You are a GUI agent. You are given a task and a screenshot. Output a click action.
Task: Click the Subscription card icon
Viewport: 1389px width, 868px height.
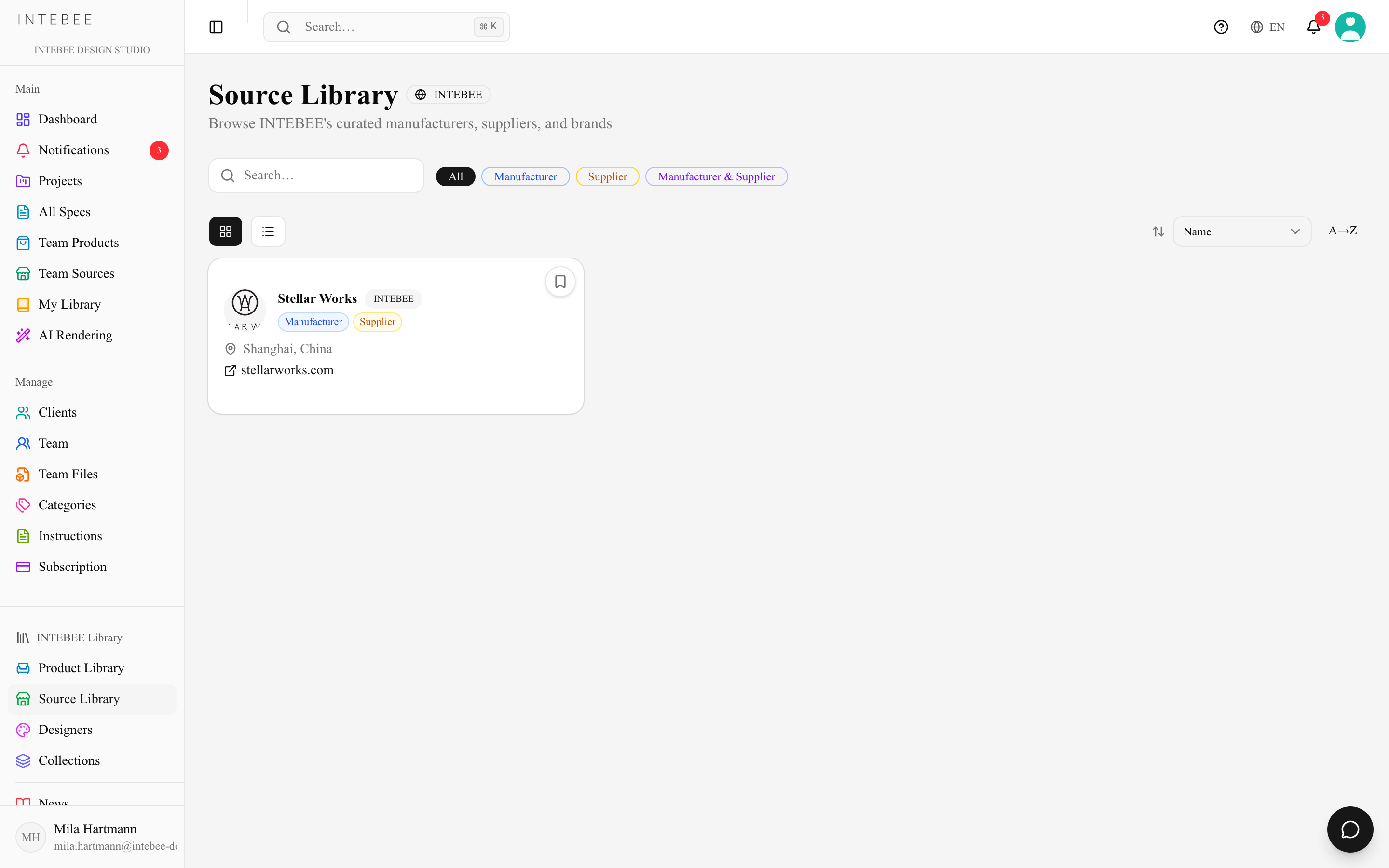coord(23,567)
